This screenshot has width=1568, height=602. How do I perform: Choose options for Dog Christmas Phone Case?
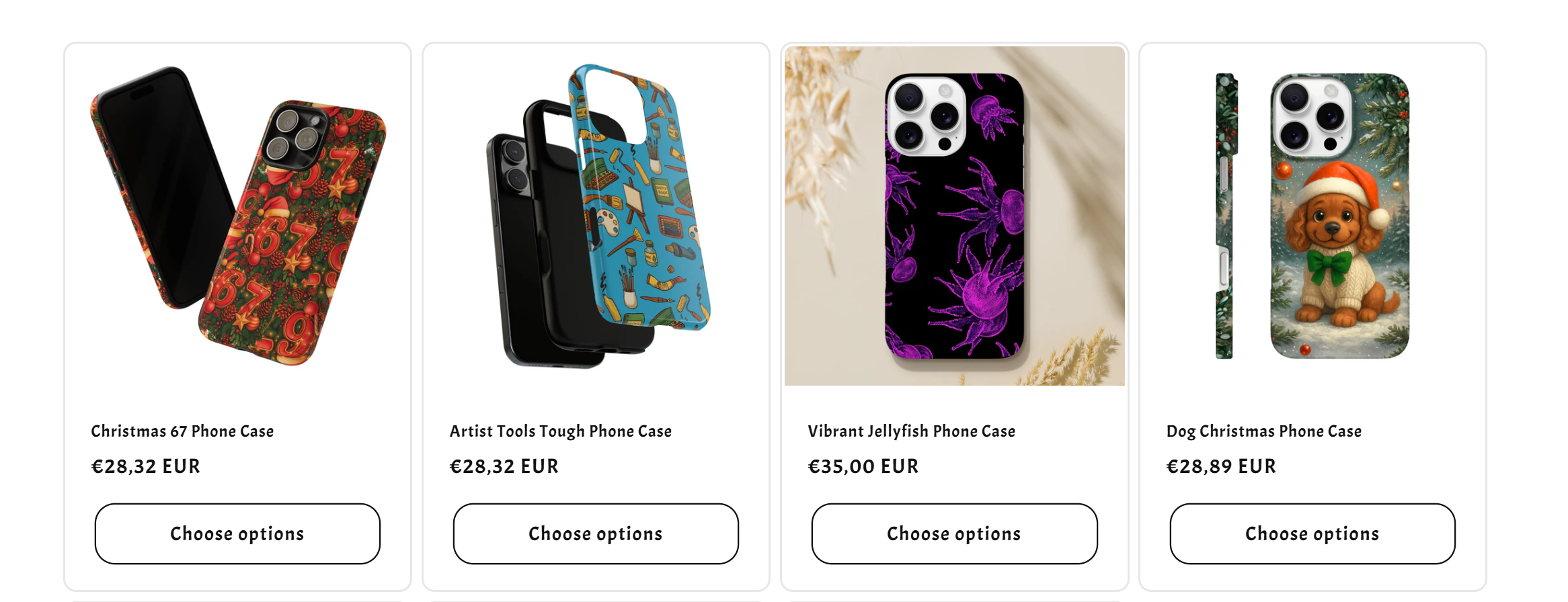pyautogui.click(x=1312, y=533)
